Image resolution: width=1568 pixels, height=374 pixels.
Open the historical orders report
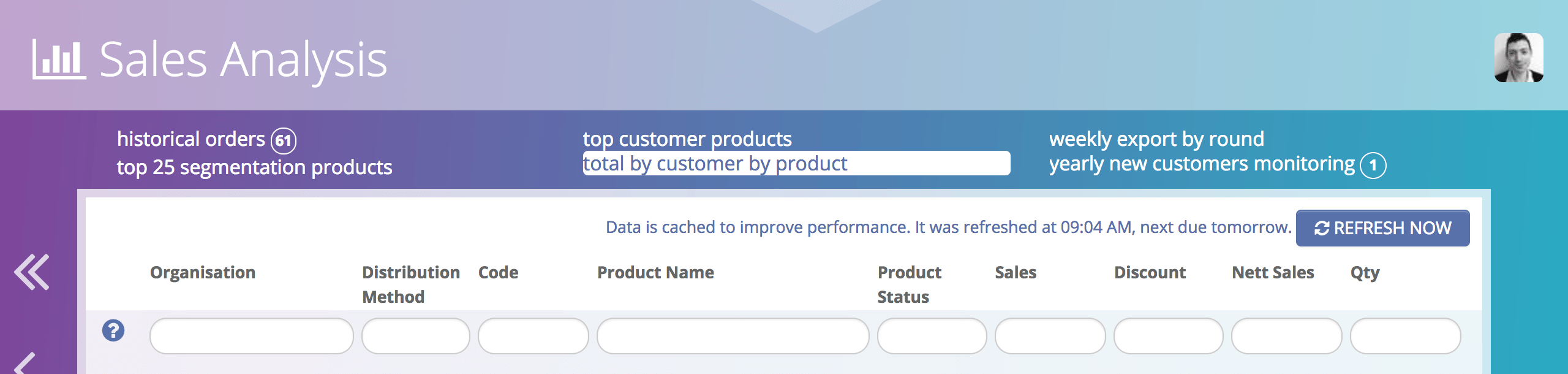(191, 139)
